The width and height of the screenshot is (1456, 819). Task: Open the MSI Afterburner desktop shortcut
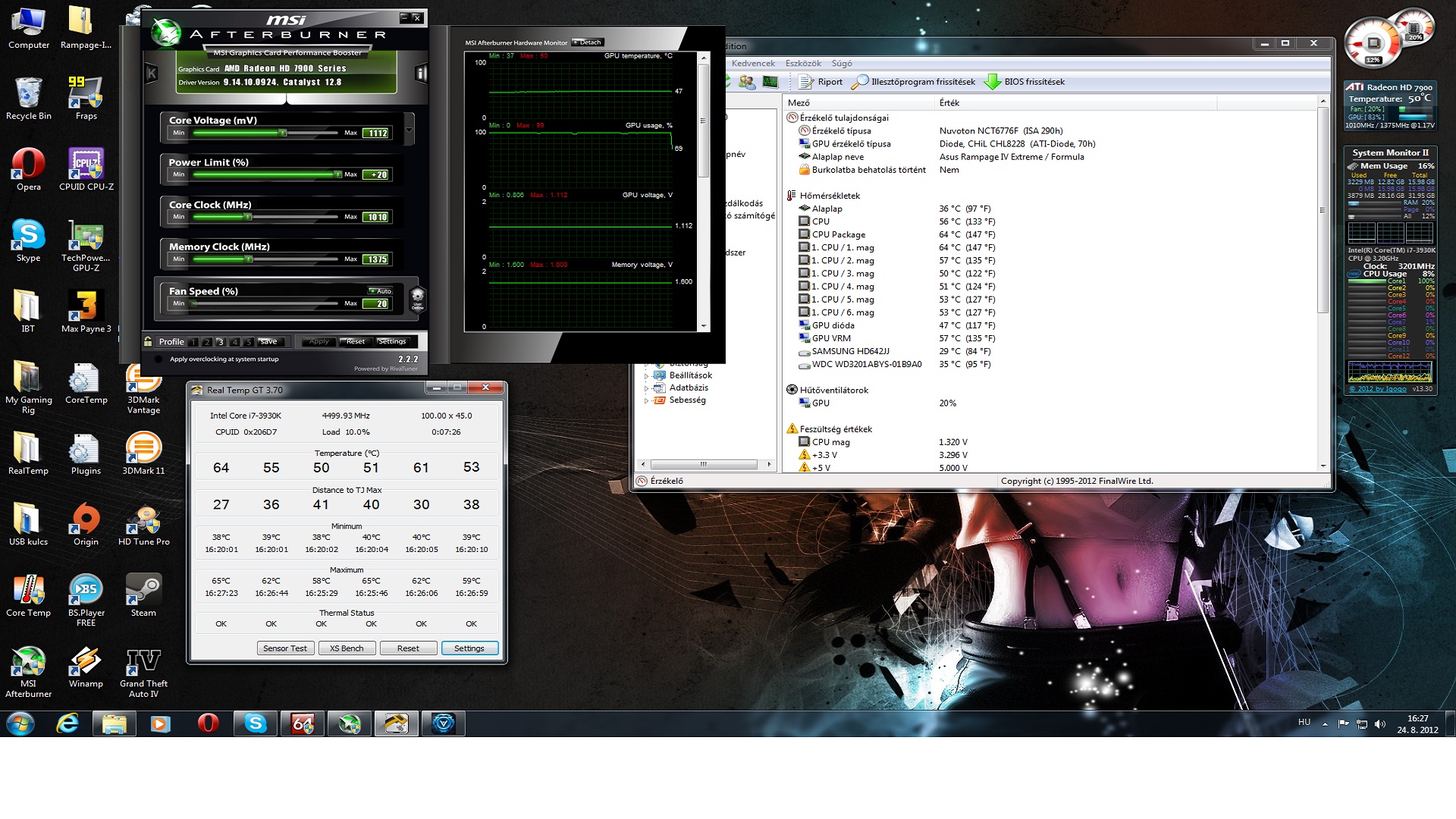29,671
